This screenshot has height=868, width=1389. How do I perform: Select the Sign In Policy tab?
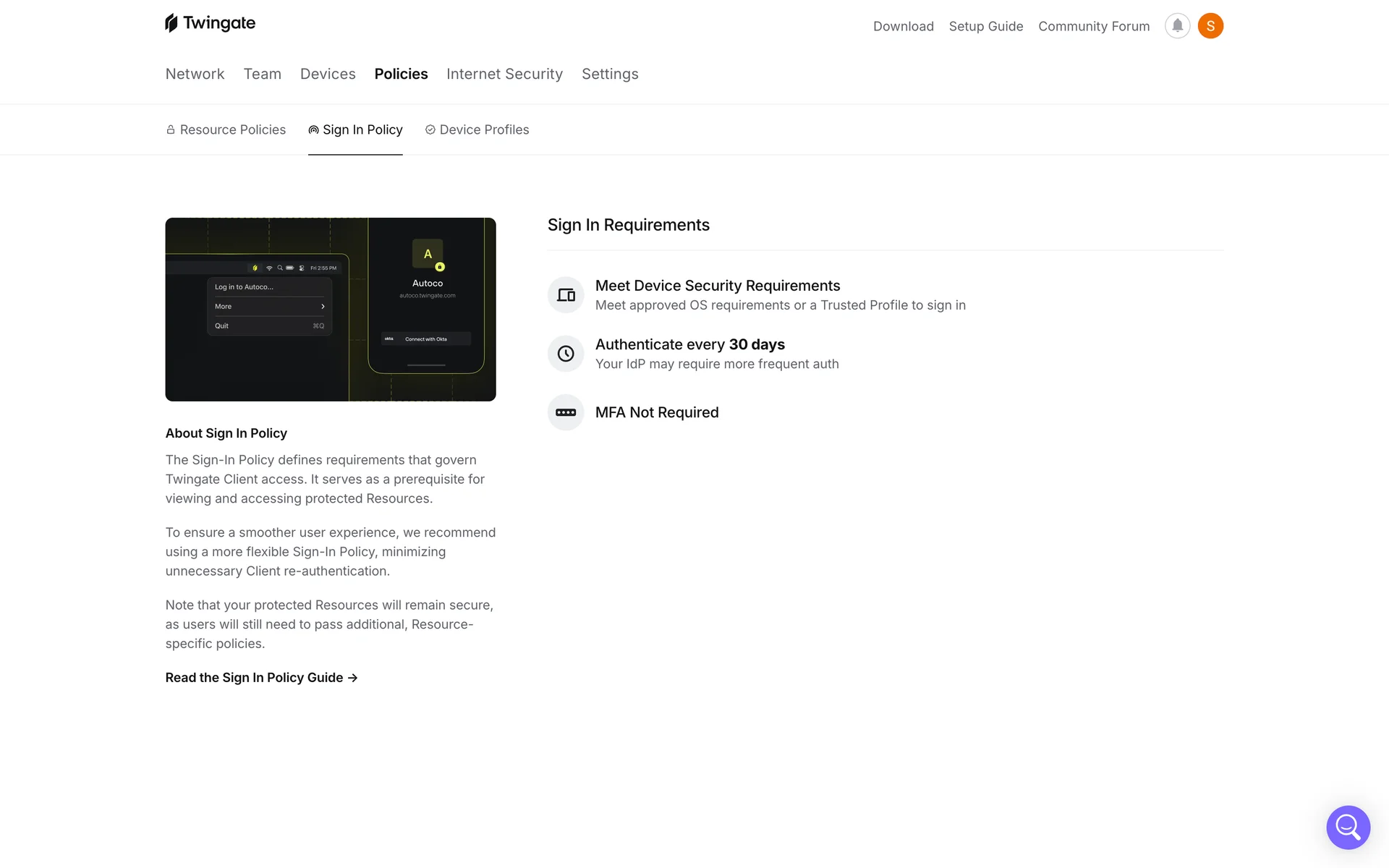click(x=362, y=129)
